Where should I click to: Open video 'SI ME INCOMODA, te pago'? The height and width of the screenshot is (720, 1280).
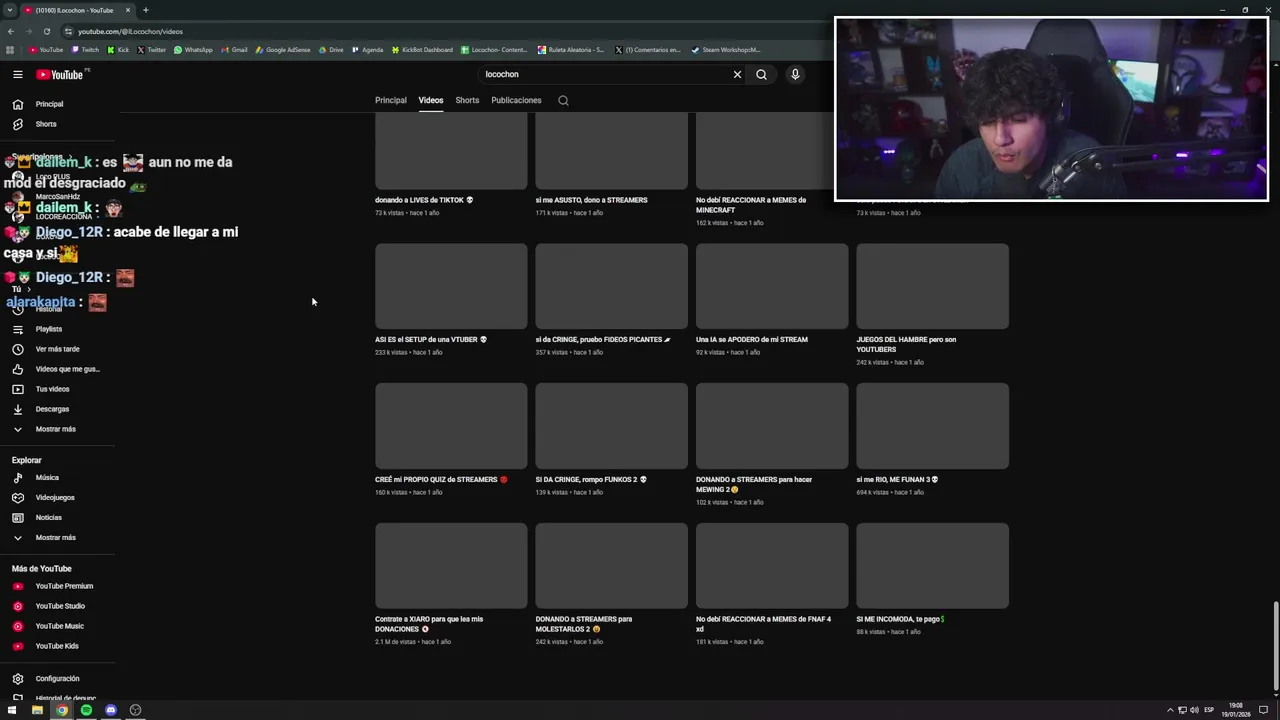900,619
